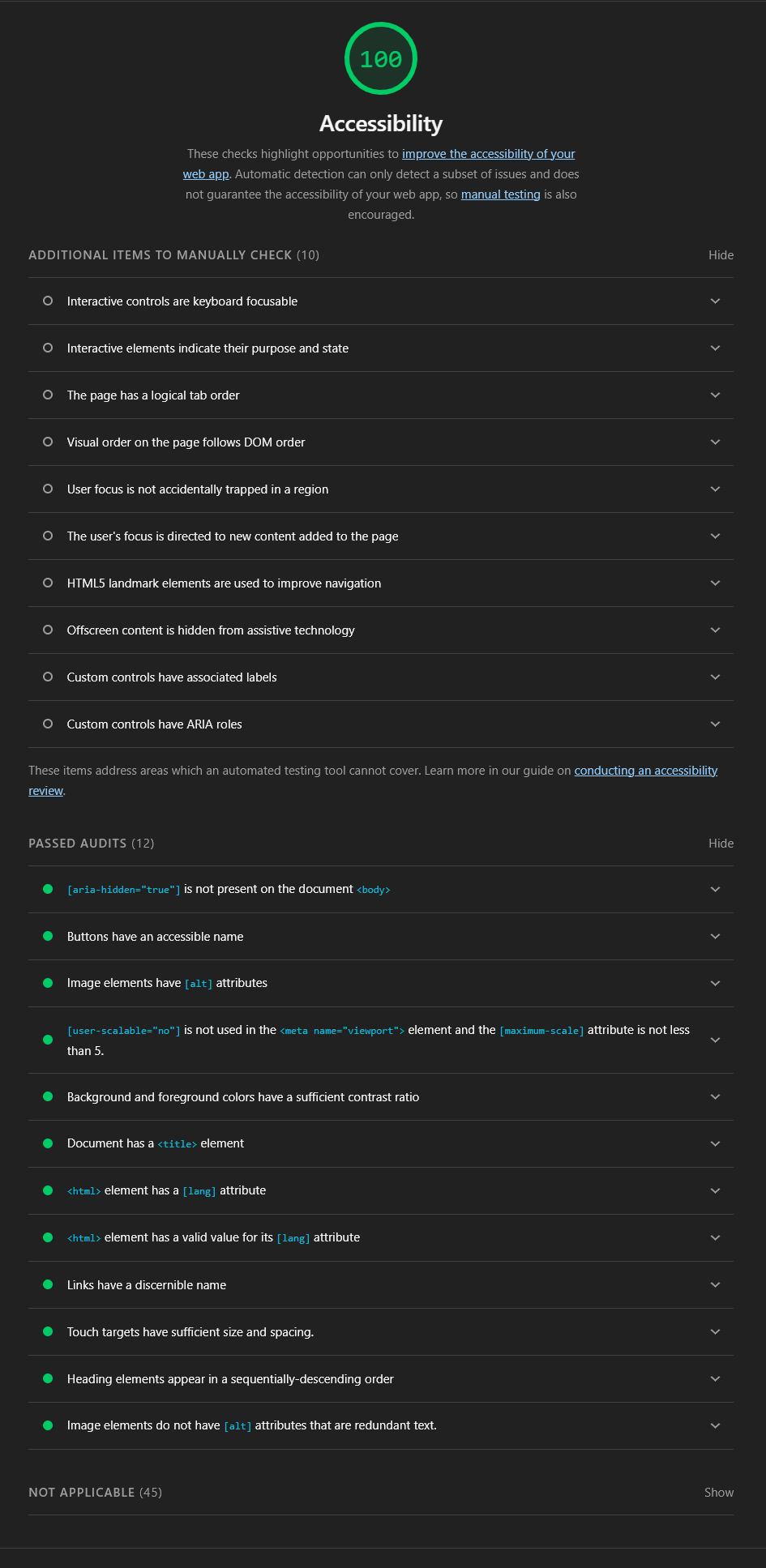Screen dimensions: 766x1568
Task: Show the Not Applicable audits list
Action: (x=718, y=1493)
